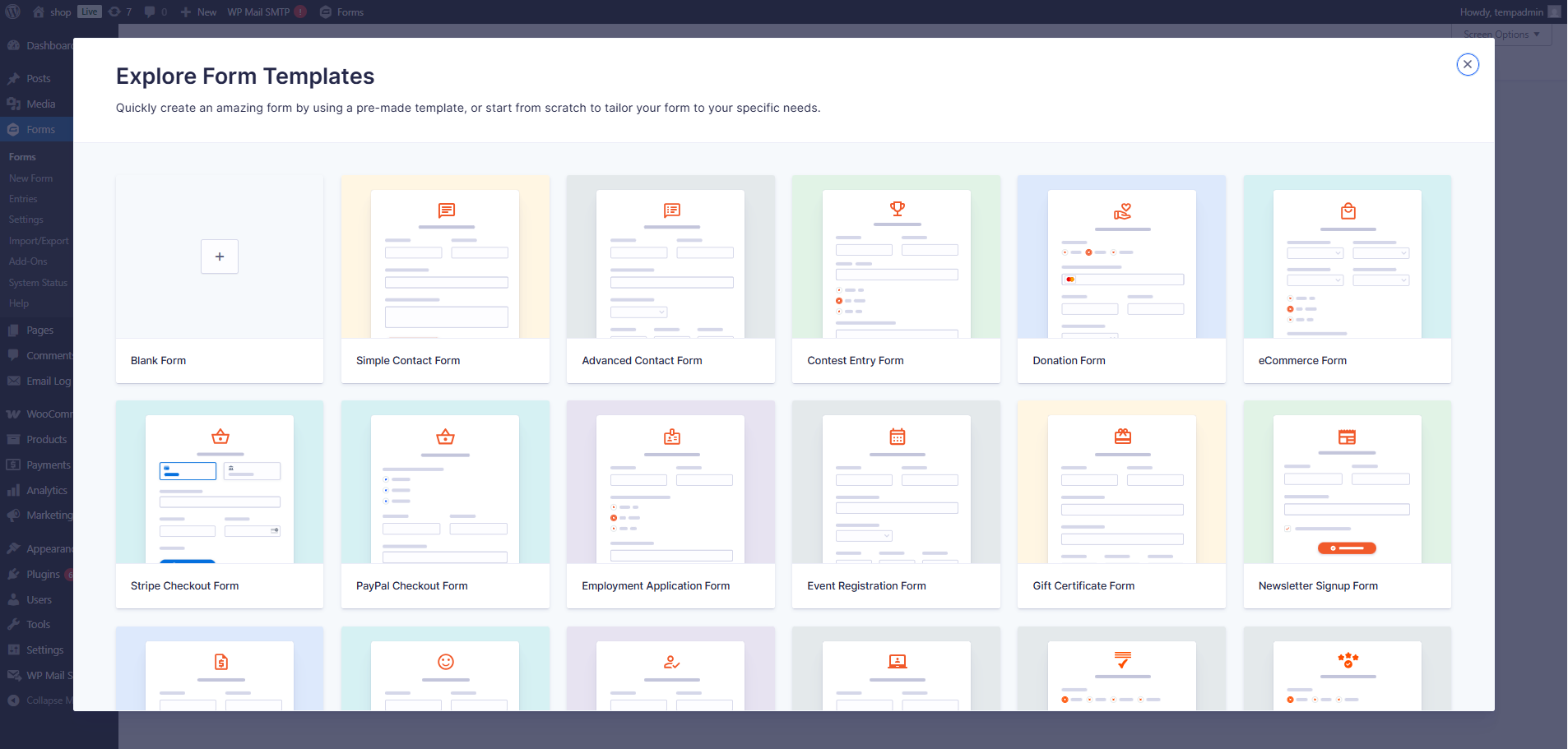Open Forms item in admin bar
Screen dimensions: 1568x749
[341, 12]
